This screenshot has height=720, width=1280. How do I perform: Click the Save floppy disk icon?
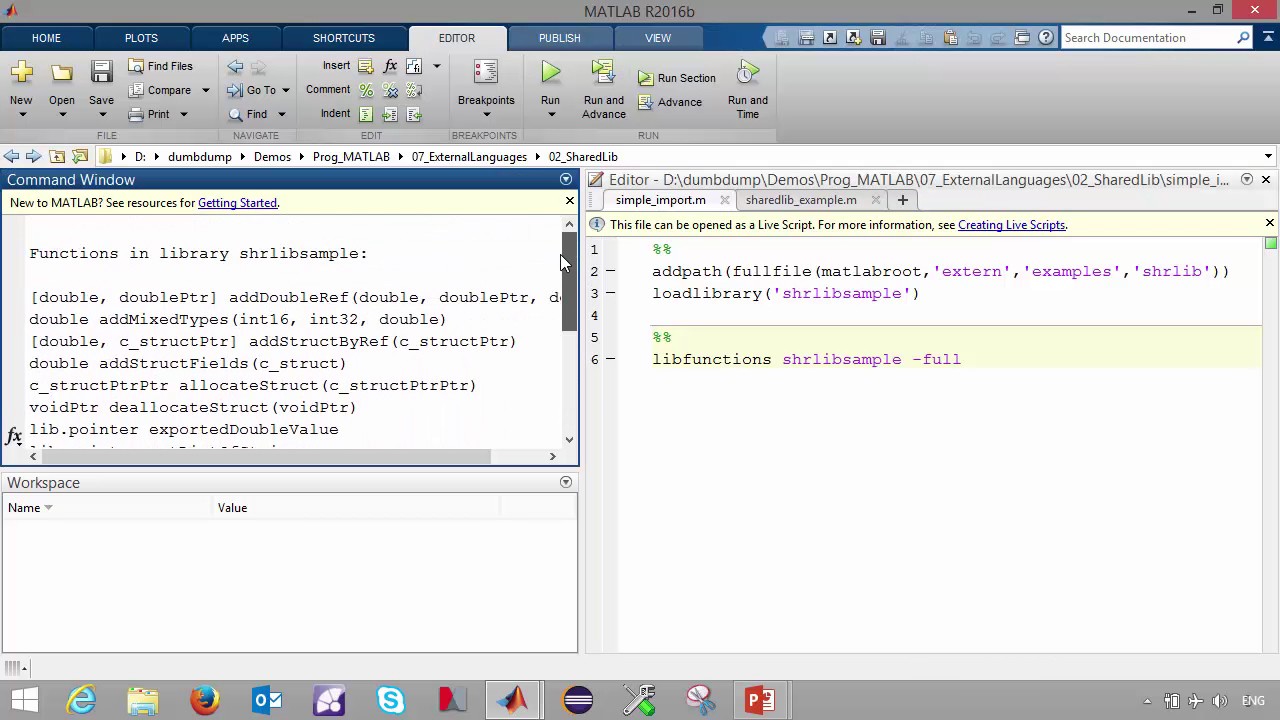tap(101, 72)
